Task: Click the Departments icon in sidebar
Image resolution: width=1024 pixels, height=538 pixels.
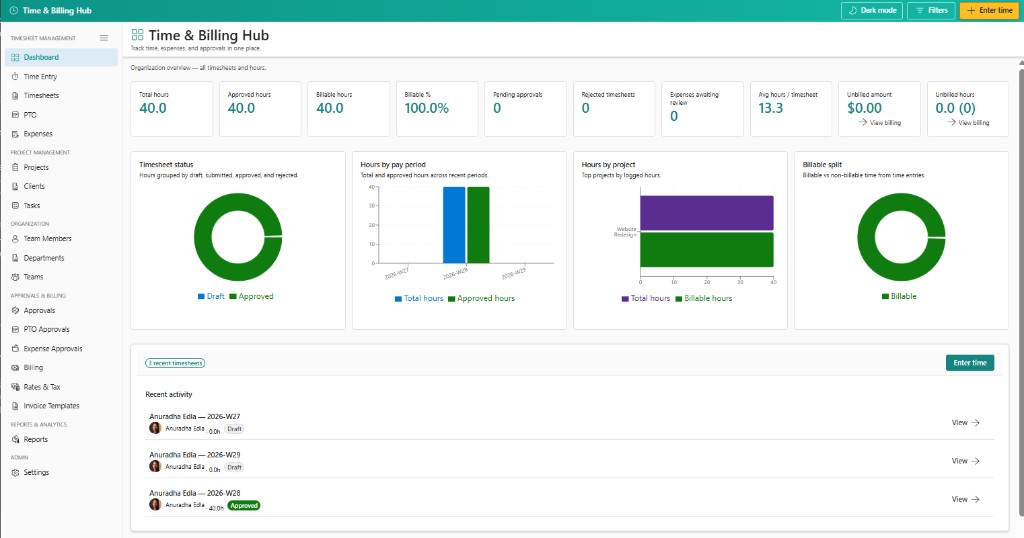Action: pos(15,258)
